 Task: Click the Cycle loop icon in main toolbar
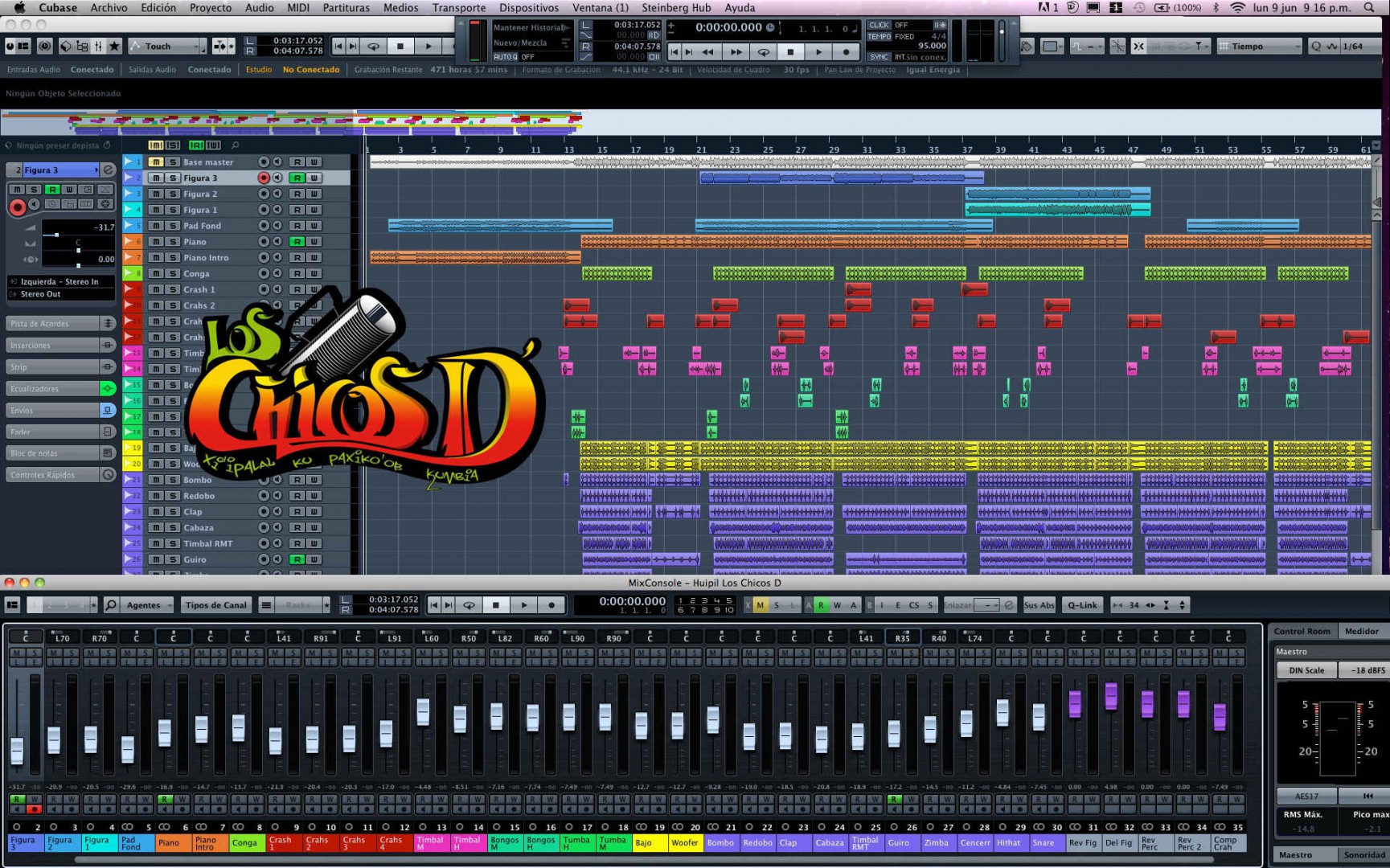tap(374, 47)
